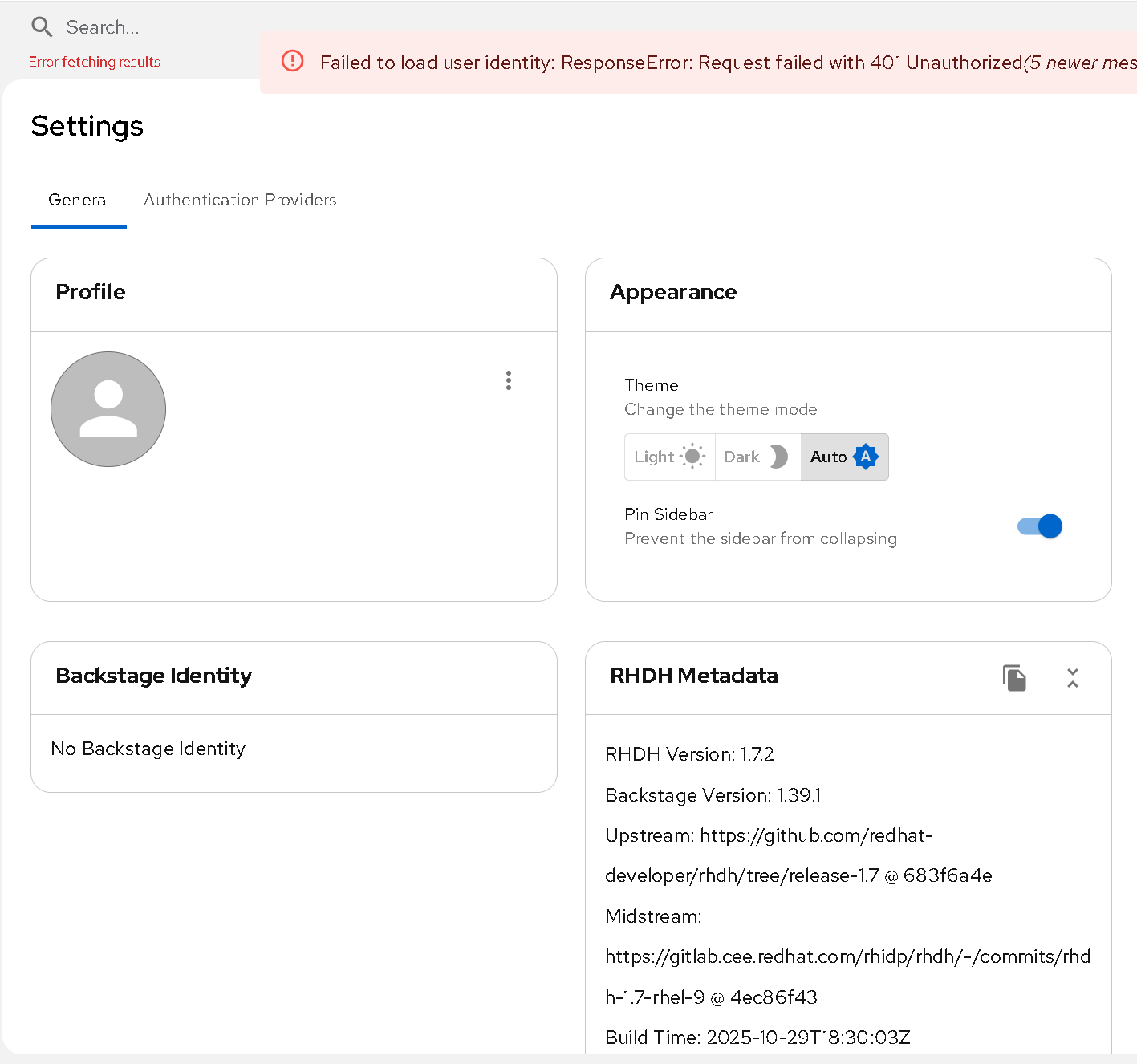Click the Error fetching results message
The height and width of the screenshot is (1064, 1137).
(x=94, y=62)
